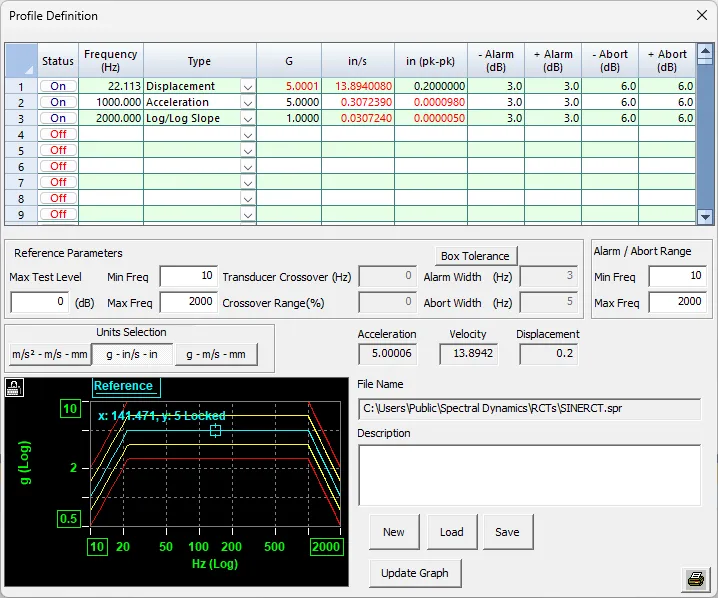Select g - m/s - mm units
718x598 pixels.
pos(216,354)
